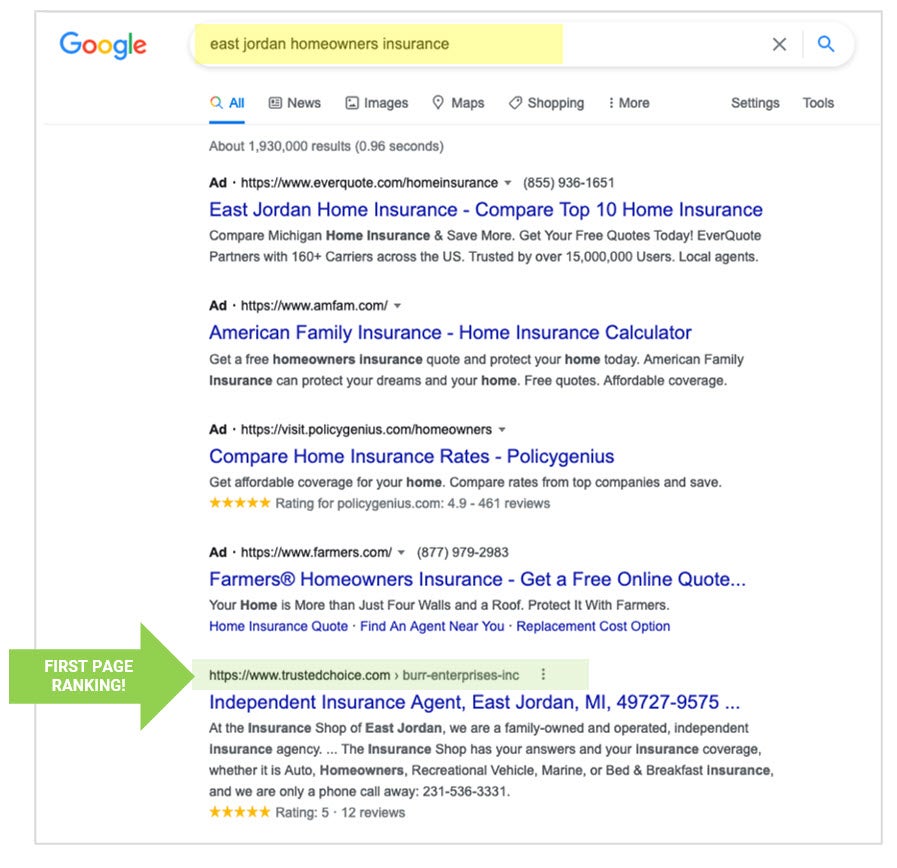897x868 pixels.
Task: Open the disclosure arrow next to farmers.com
Action: point(400,552)
